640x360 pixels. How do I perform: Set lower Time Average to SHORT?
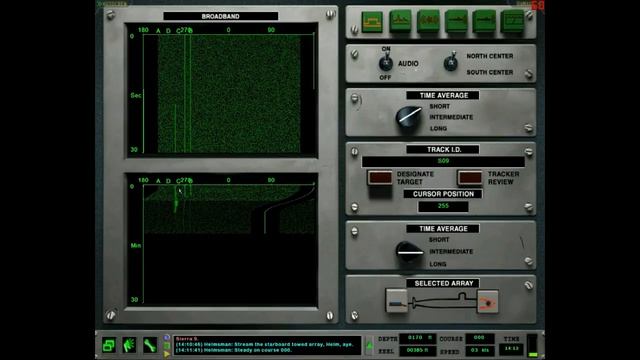439,240
